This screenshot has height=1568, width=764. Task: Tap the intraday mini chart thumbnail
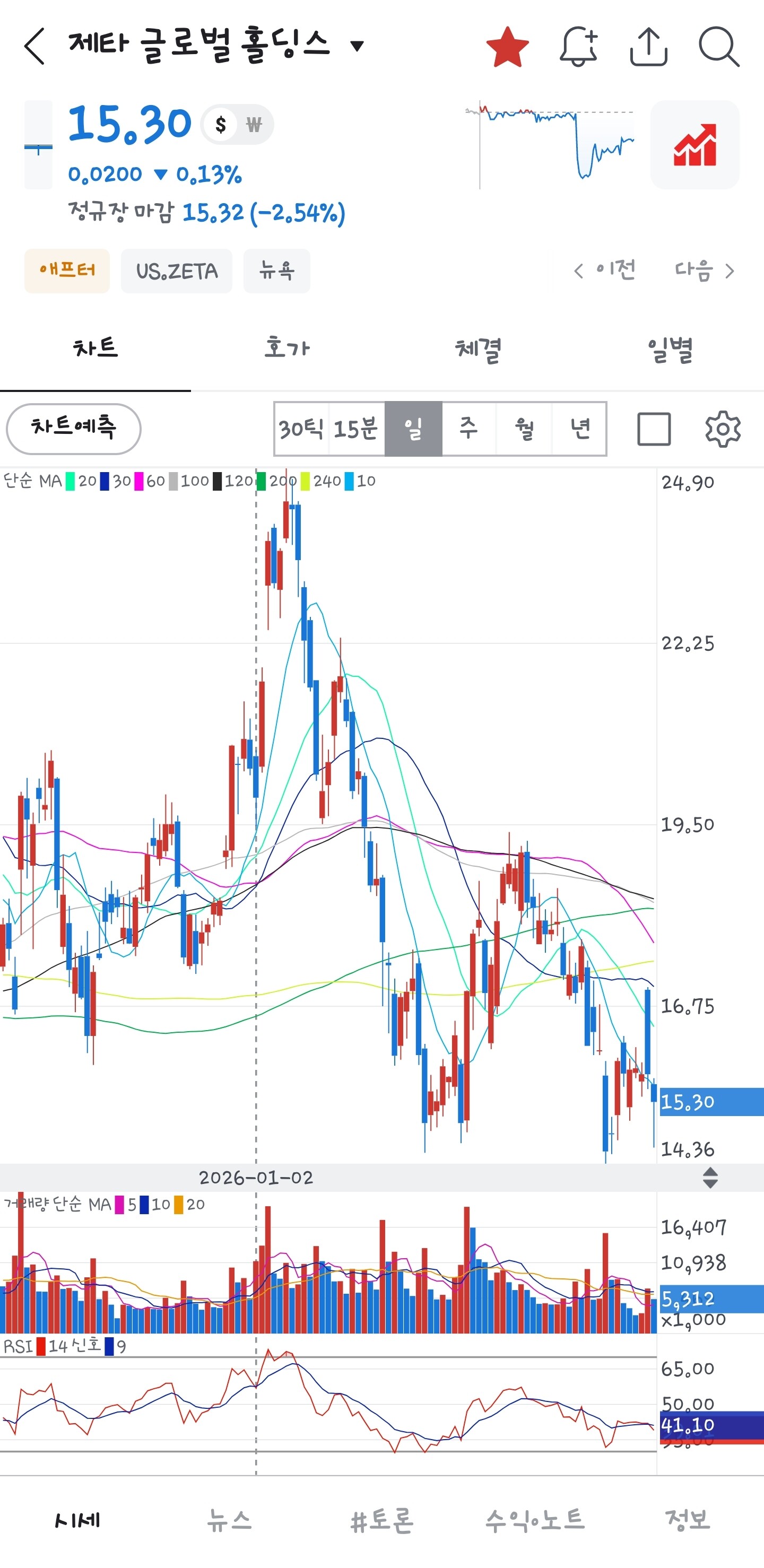click(550, 145)
